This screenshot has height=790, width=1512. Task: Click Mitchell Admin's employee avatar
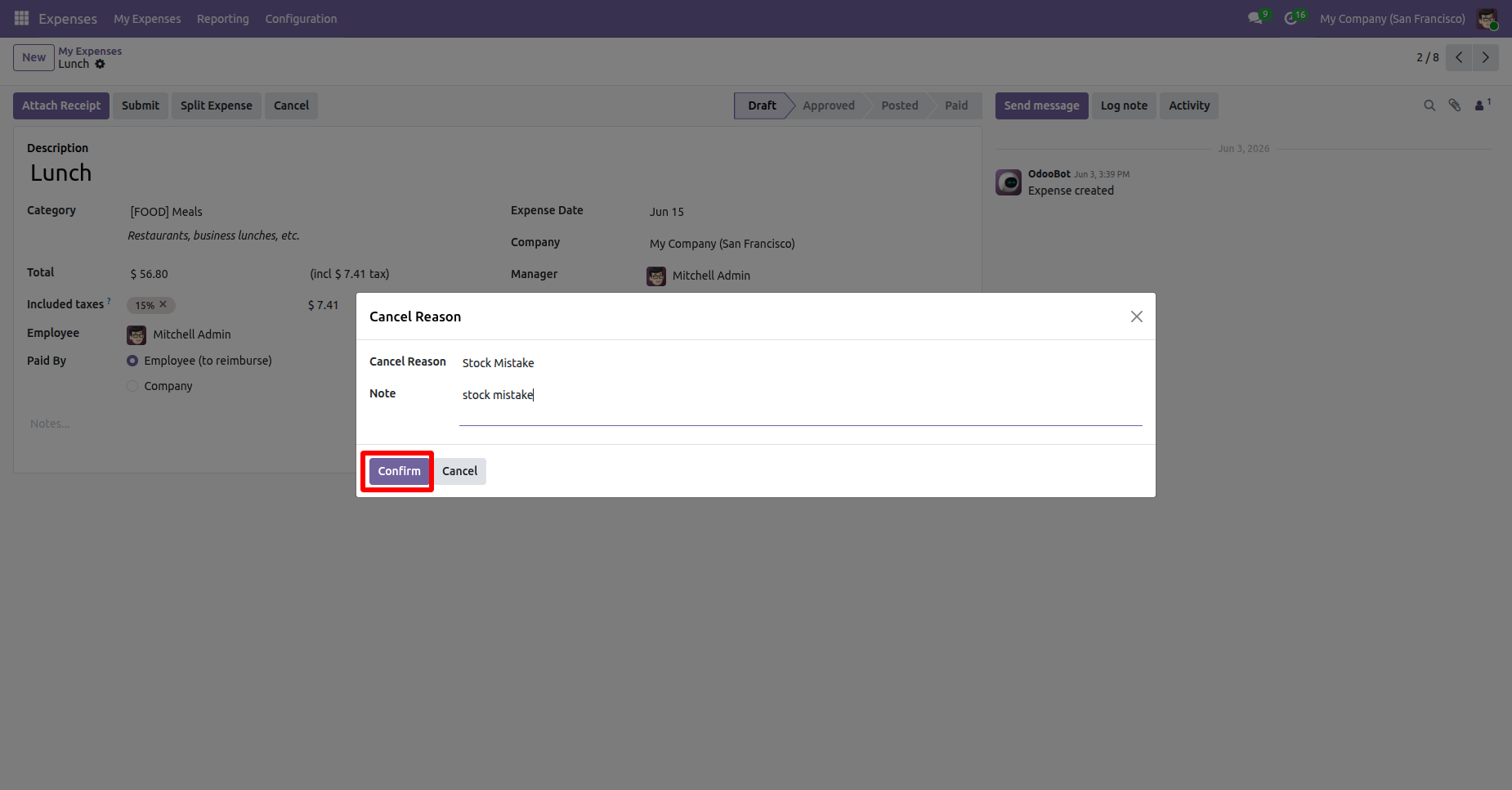136,335
